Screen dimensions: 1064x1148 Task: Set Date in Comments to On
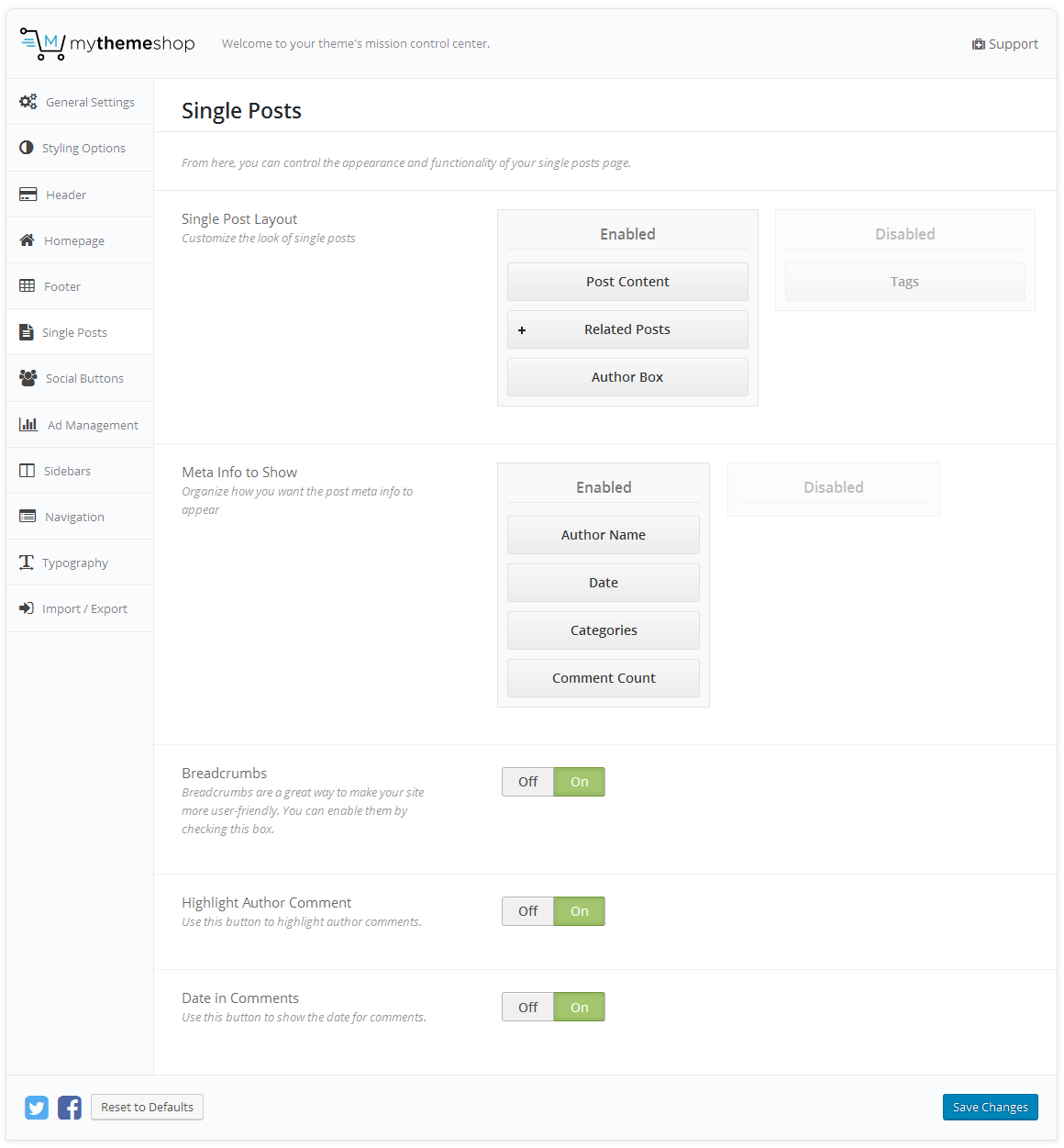pyautogui.click(x=580, y=1008)
